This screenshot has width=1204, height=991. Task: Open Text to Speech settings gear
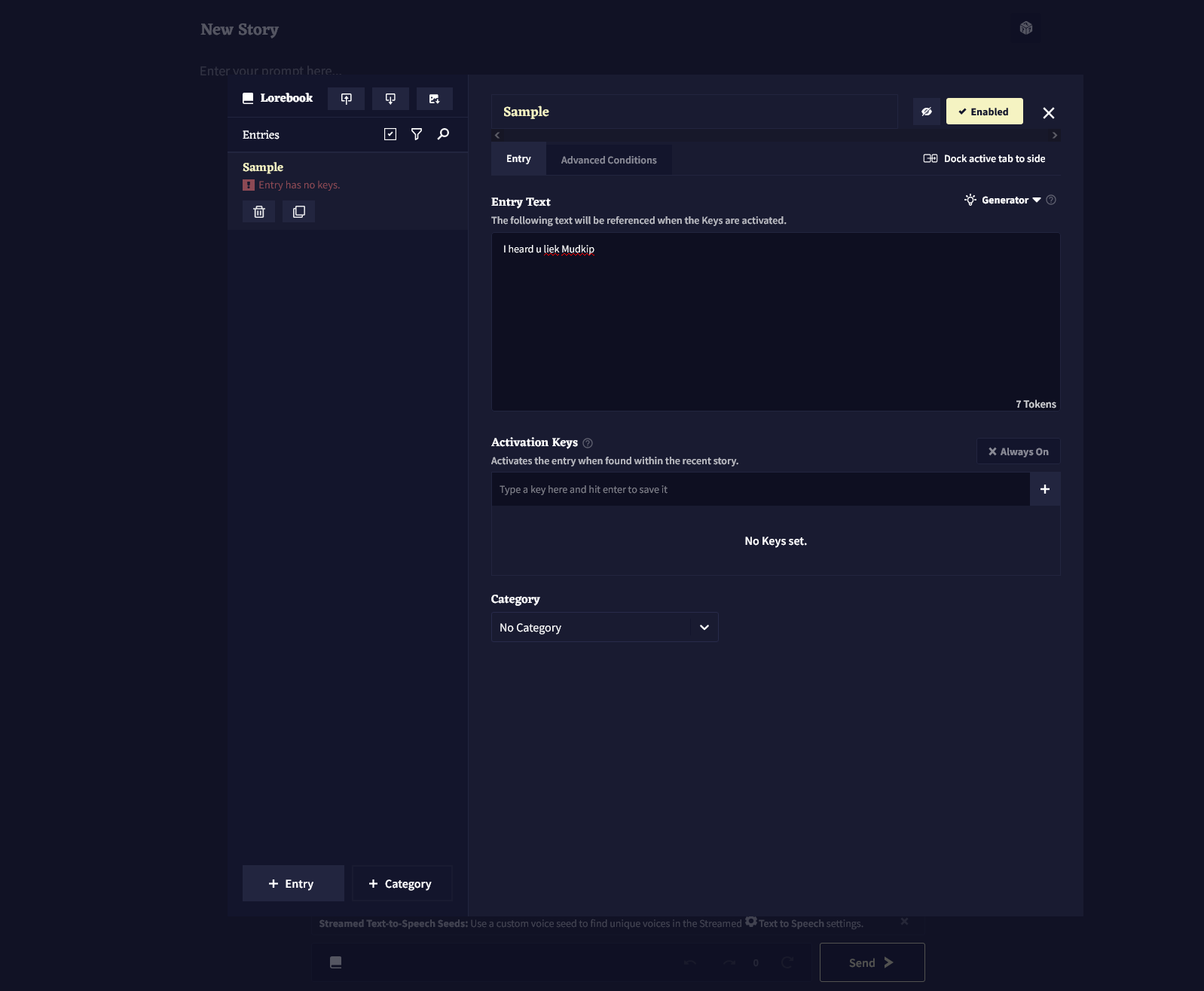751,922
